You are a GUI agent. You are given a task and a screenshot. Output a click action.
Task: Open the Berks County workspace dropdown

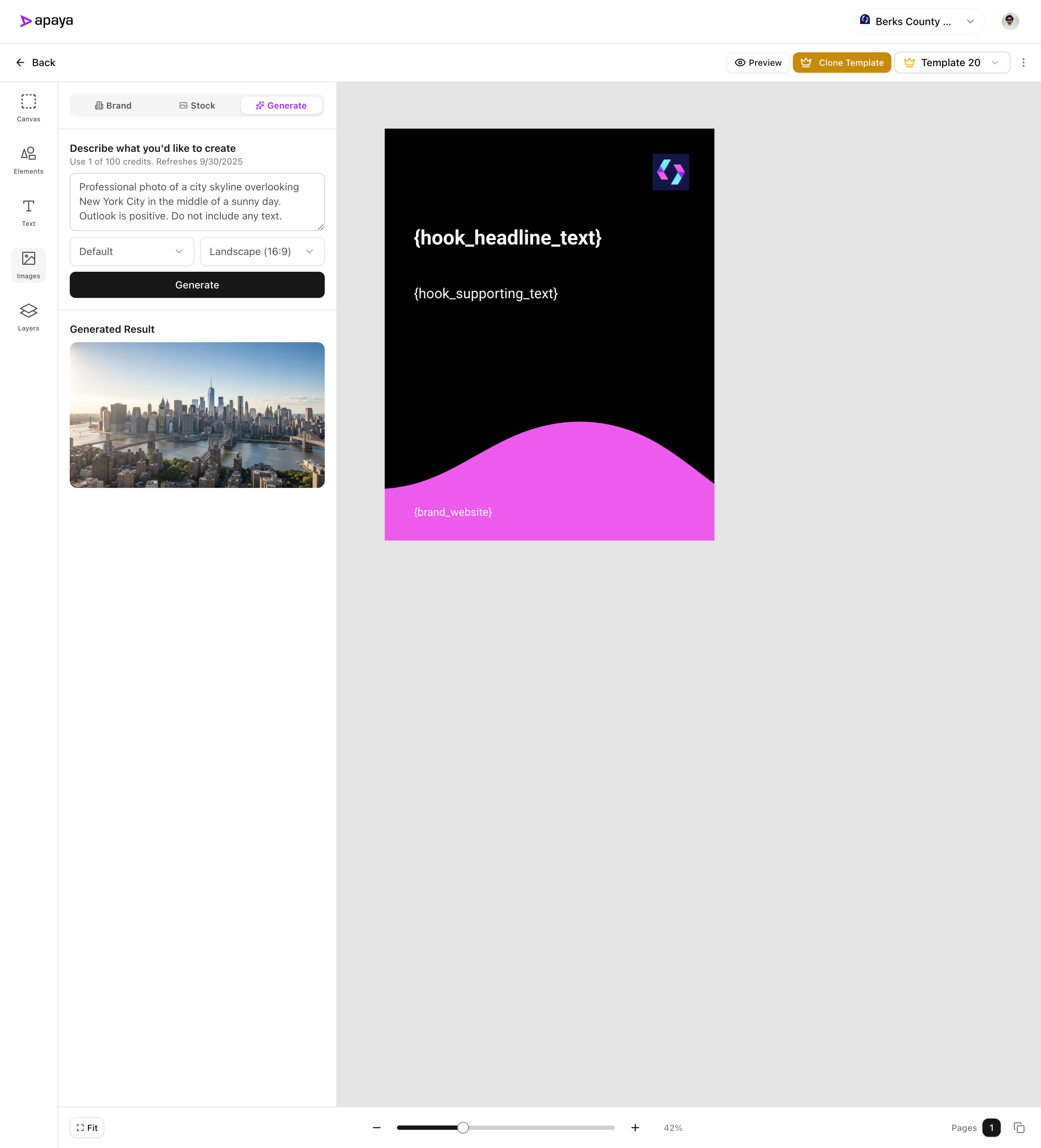tap(917, 21)
